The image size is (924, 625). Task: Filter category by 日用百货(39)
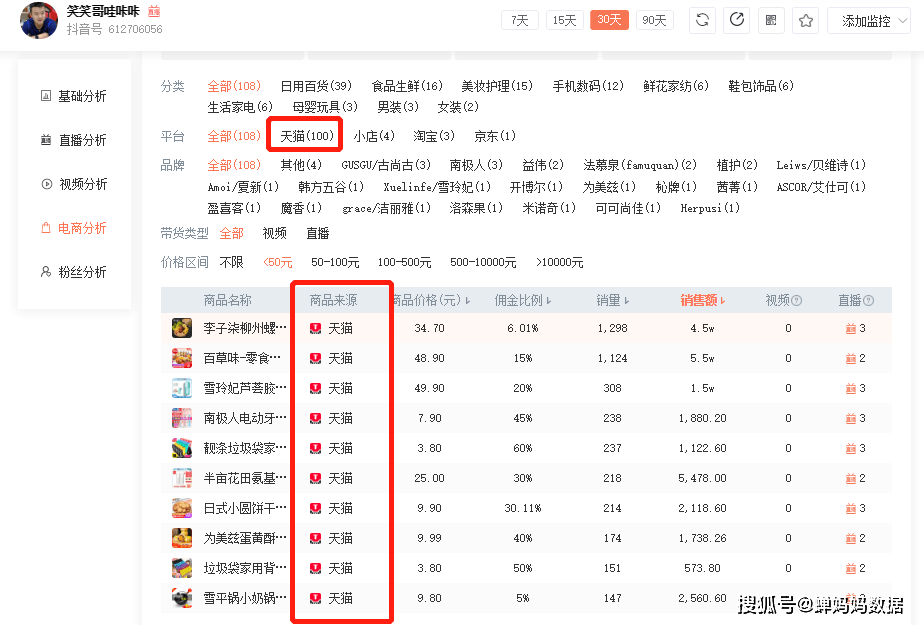(316, 87)
